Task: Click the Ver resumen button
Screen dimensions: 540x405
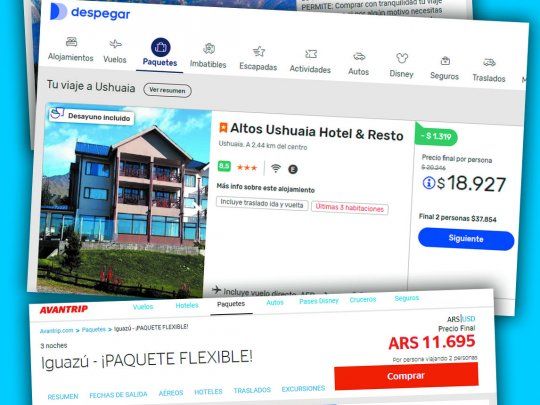Action: click(x=167, y=90)
